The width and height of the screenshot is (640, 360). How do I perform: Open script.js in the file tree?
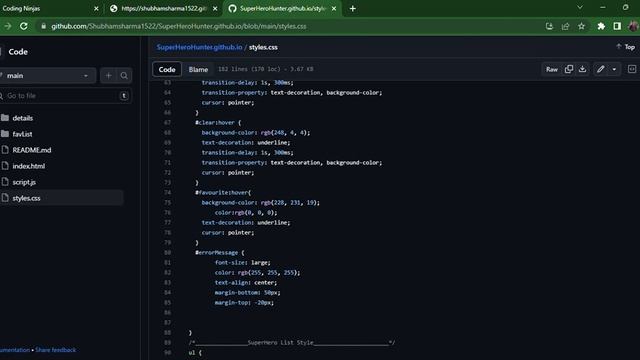click(x=24, y=182)
